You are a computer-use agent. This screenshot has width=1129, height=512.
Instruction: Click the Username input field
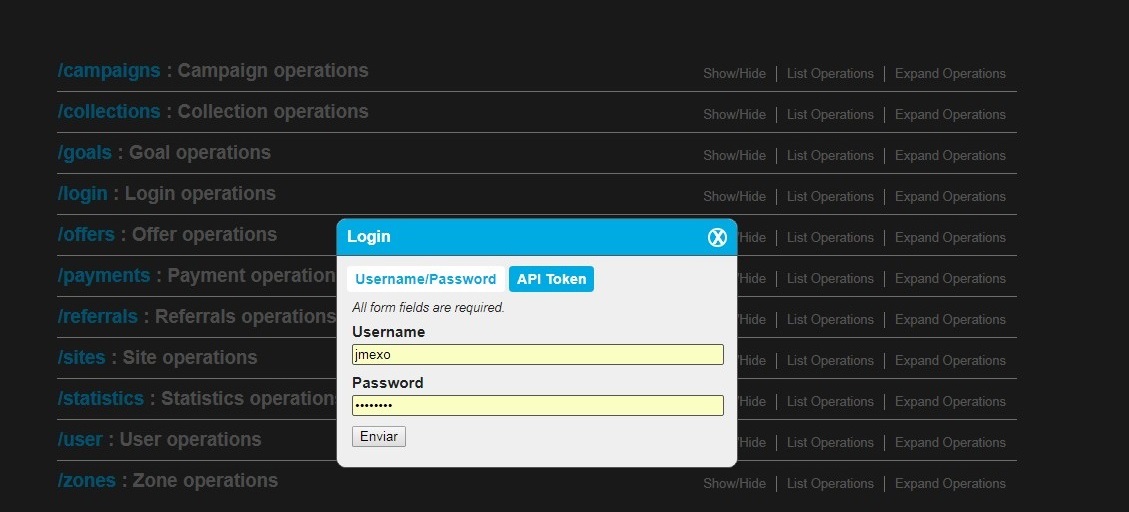pos(537,355)
